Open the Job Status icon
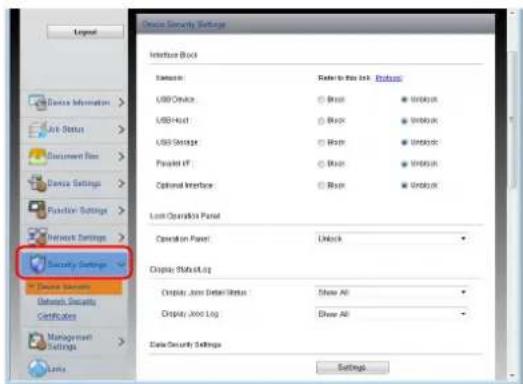The width and height of the screenshot is (523, 384). tap(38, 129)
